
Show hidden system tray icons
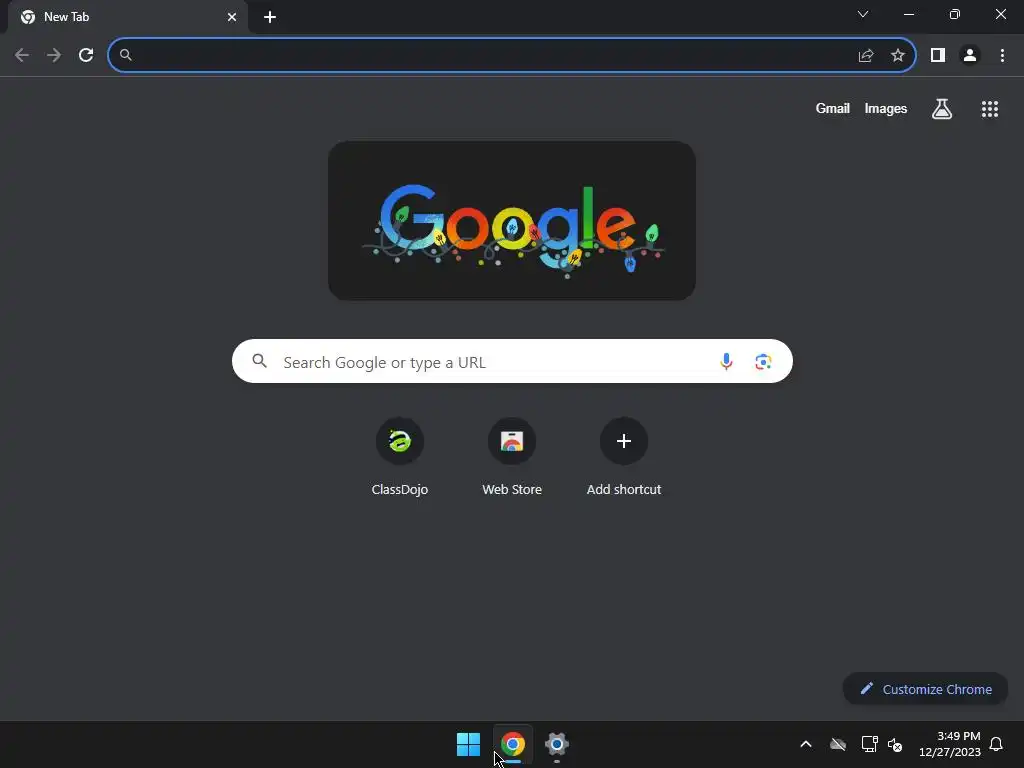[806, 744]
